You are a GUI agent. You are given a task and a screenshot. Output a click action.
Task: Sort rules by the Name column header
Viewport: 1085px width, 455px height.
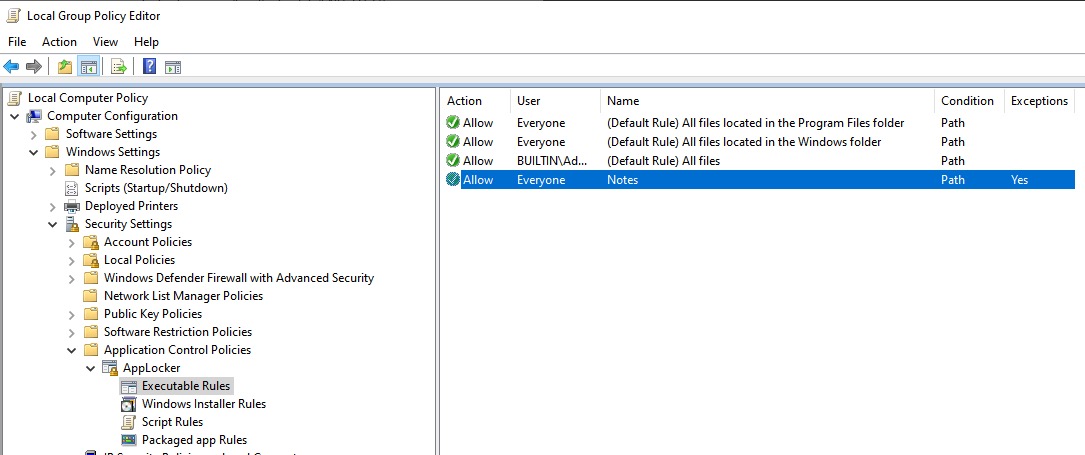(x=623, y=101)
